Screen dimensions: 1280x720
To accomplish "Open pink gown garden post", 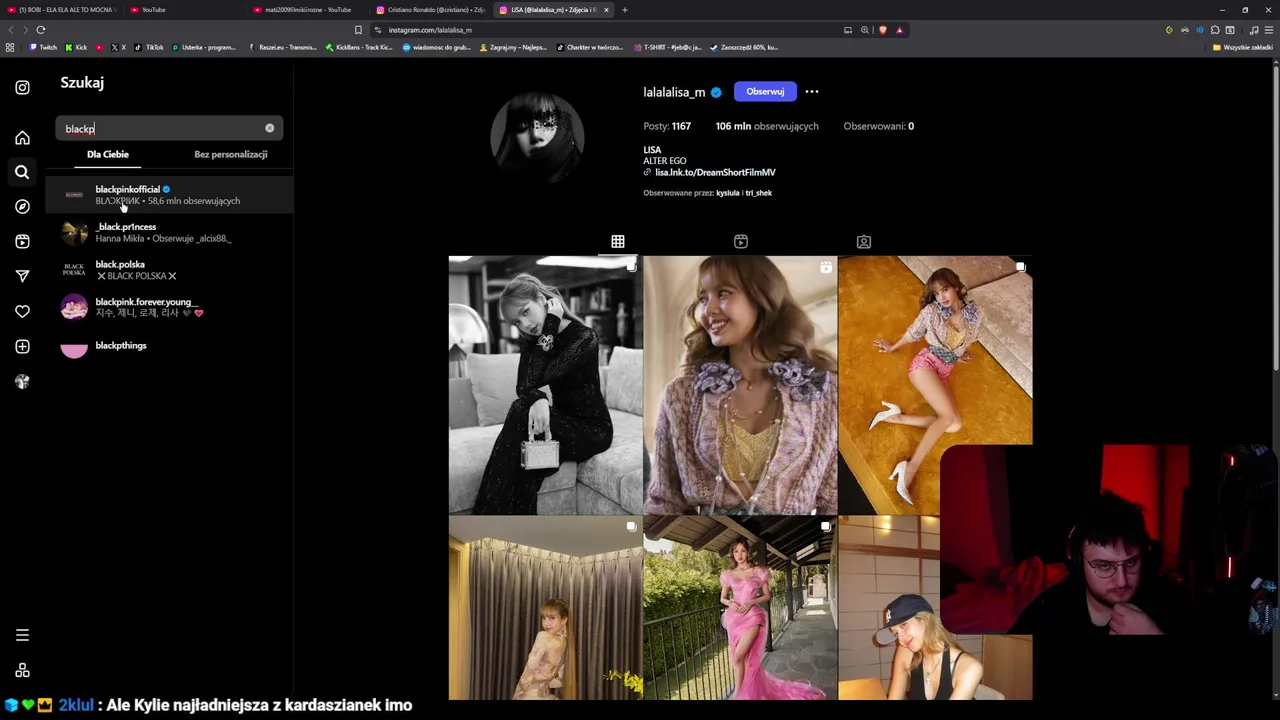I will coord(740,608).
